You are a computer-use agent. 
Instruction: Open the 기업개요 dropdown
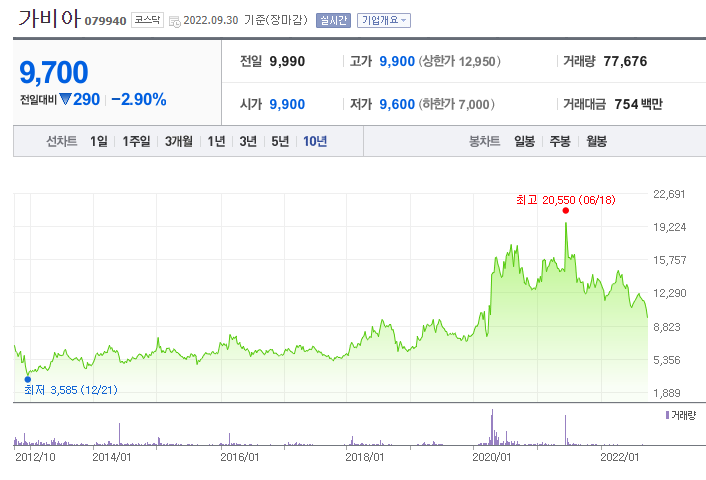384,20
